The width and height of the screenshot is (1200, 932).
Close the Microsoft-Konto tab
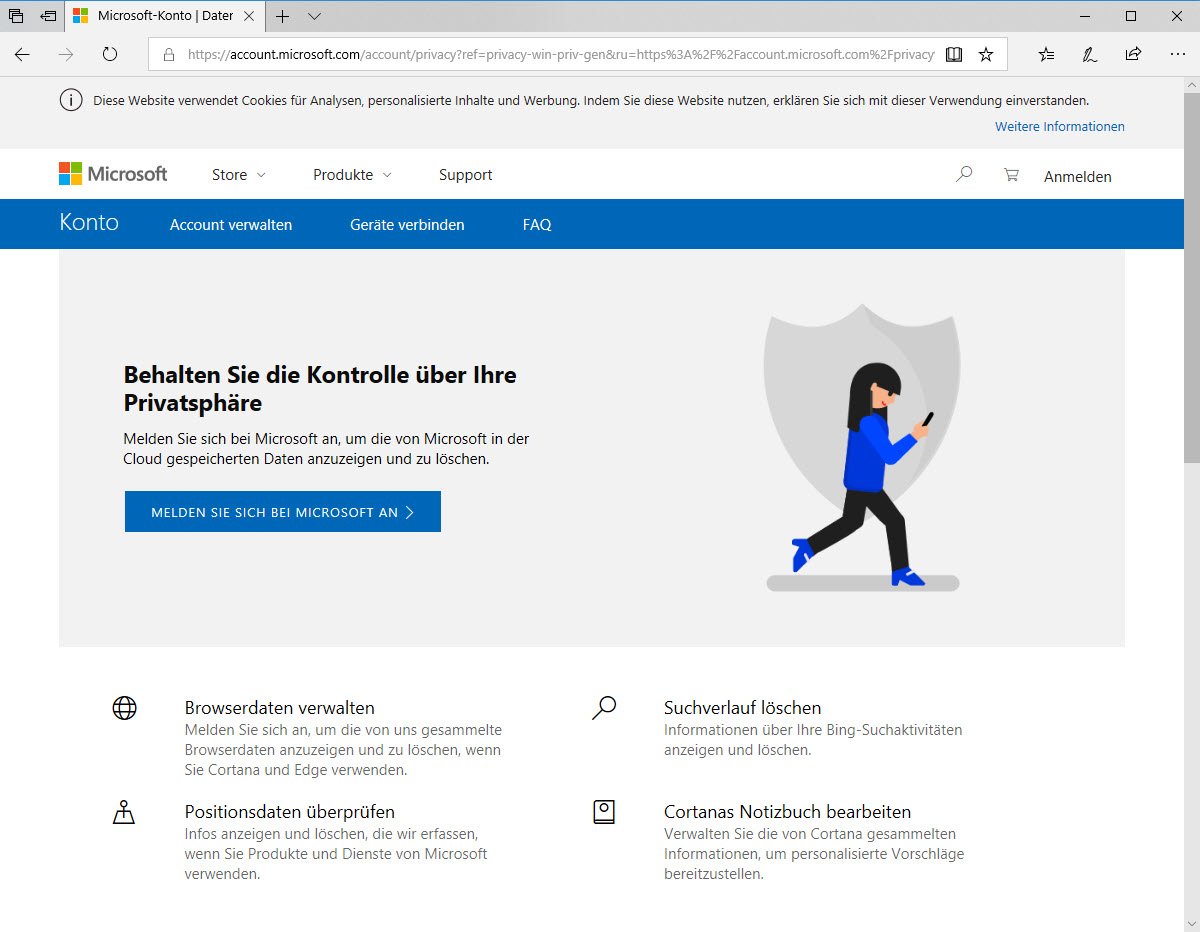(249, 16)
